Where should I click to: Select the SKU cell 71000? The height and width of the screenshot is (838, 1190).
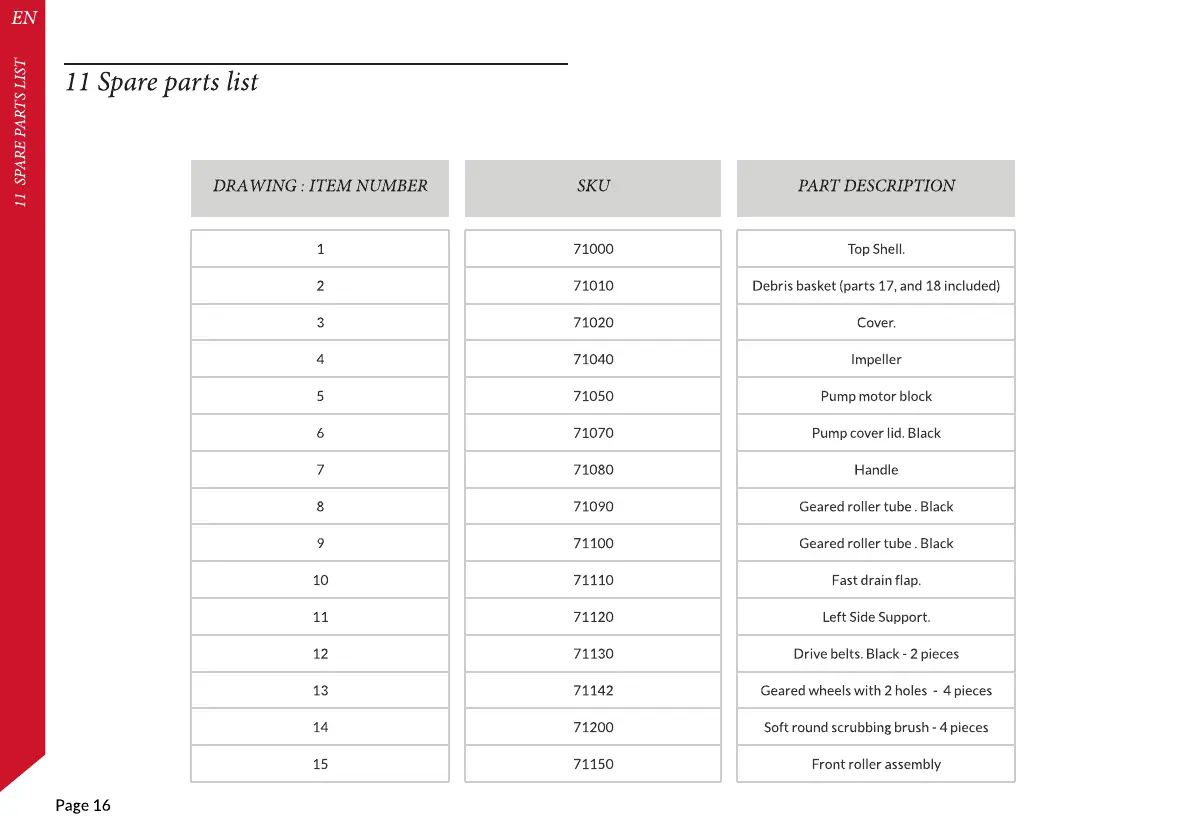[593, 249]
